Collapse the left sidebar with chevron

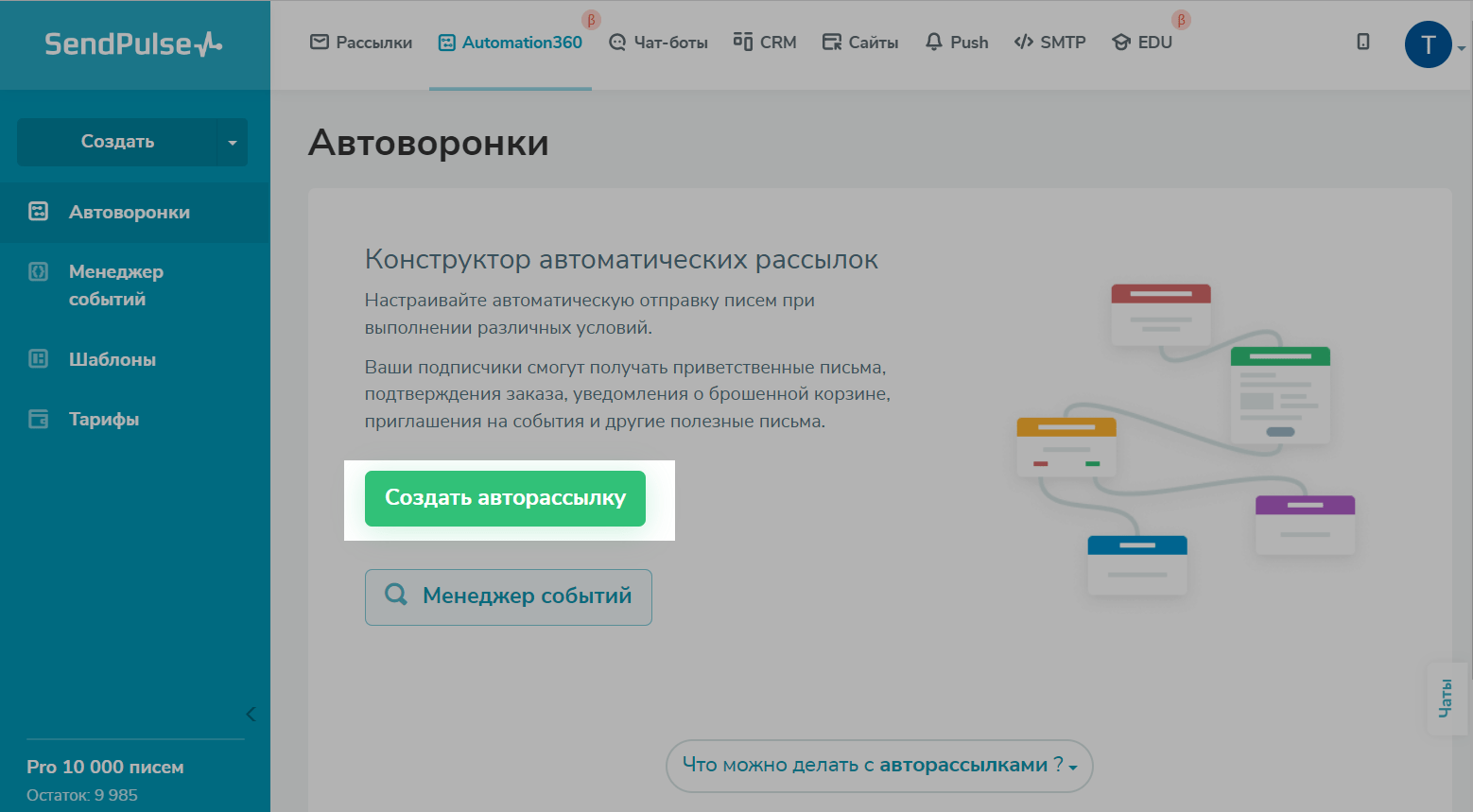click(x=251, y=714)
